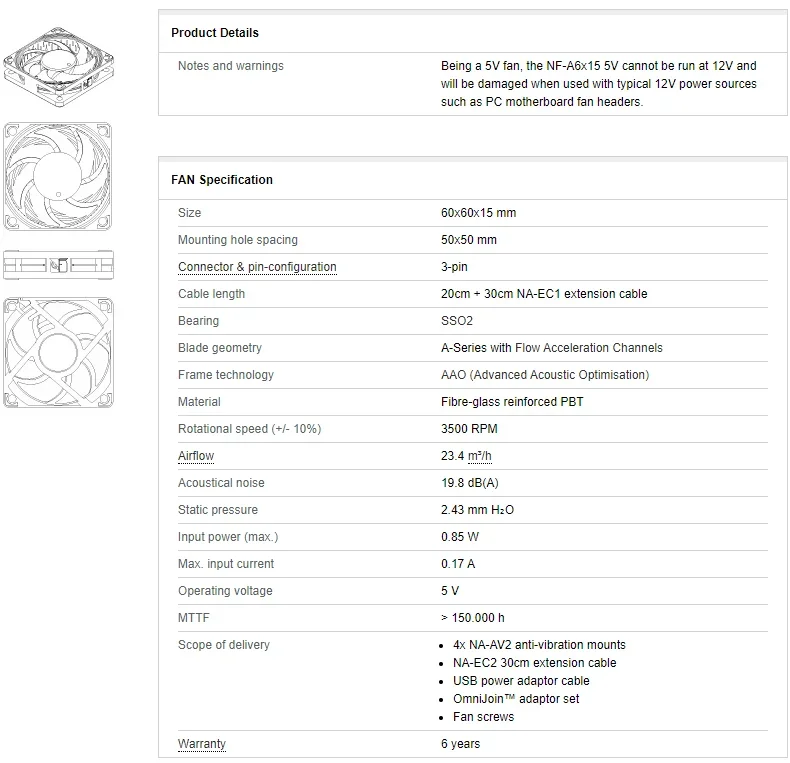790x763 pixels.
Task: Select the front view fan drawing thumbnail
Action: click(x=59, y=177)
